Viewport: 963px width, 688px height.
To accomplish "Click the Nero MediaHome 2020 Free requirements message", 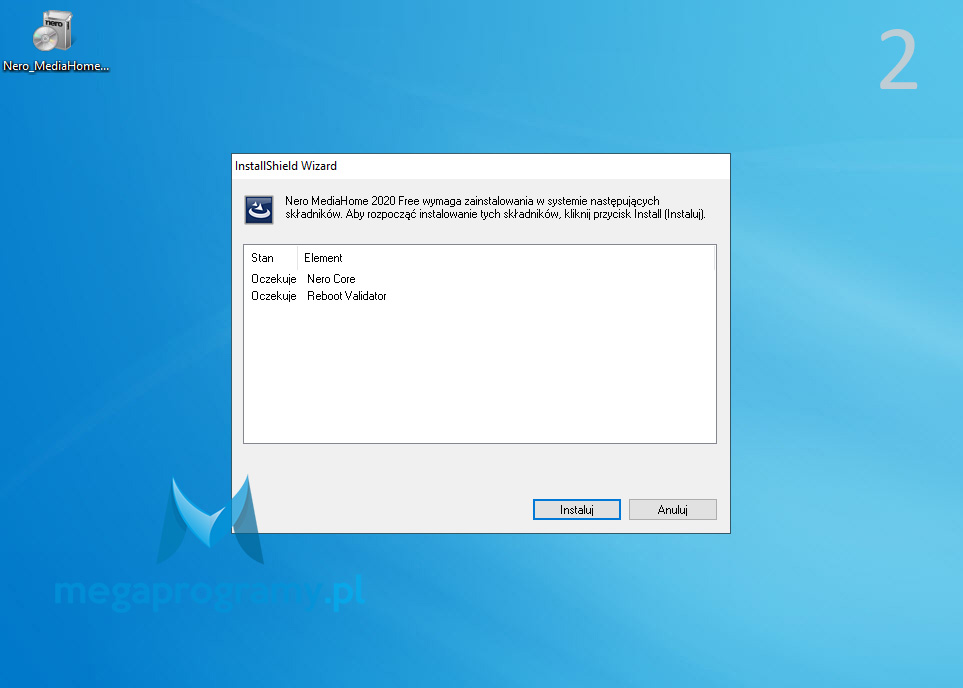I will click(495, 208).
